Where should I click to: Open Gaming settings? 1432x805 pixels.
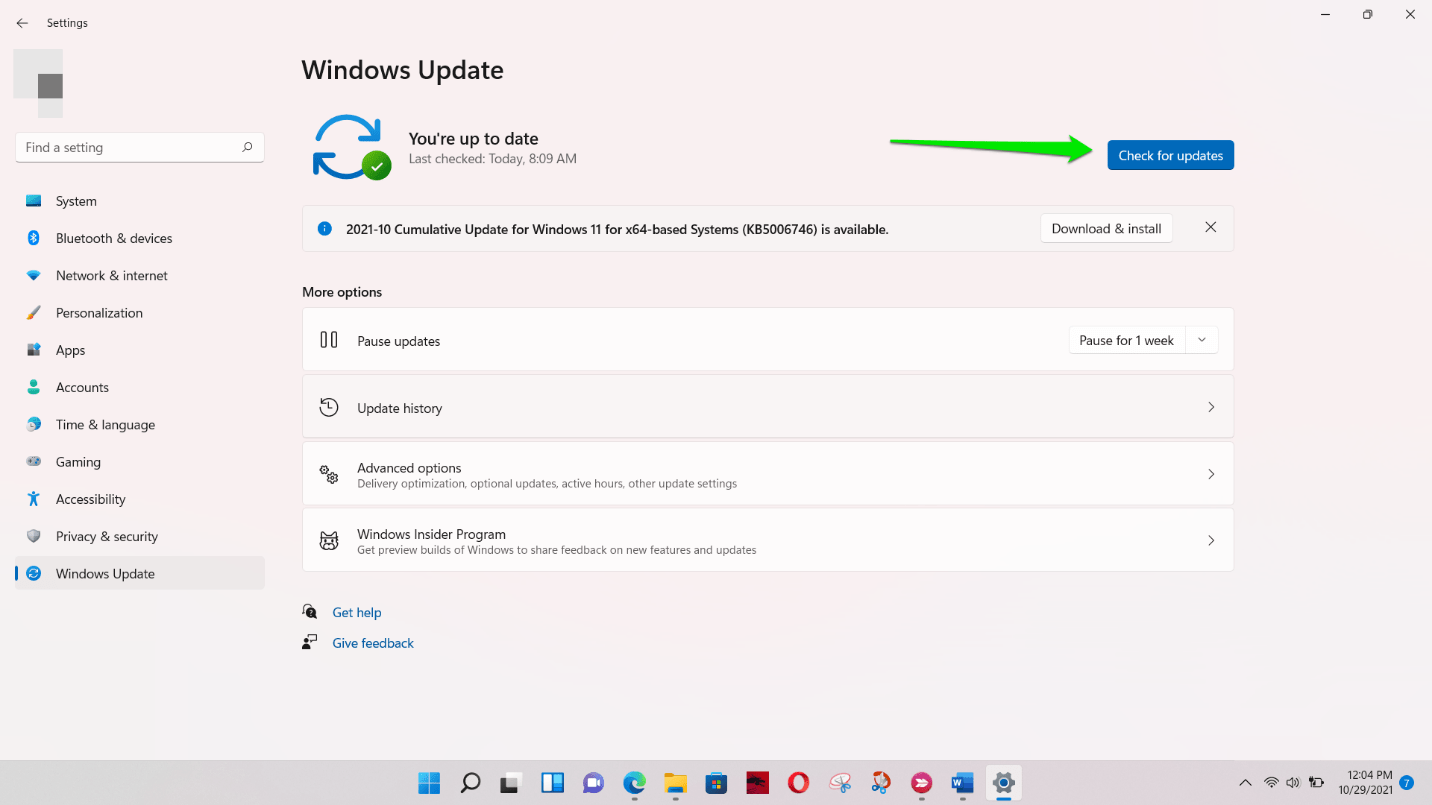(x=80, y=461)
